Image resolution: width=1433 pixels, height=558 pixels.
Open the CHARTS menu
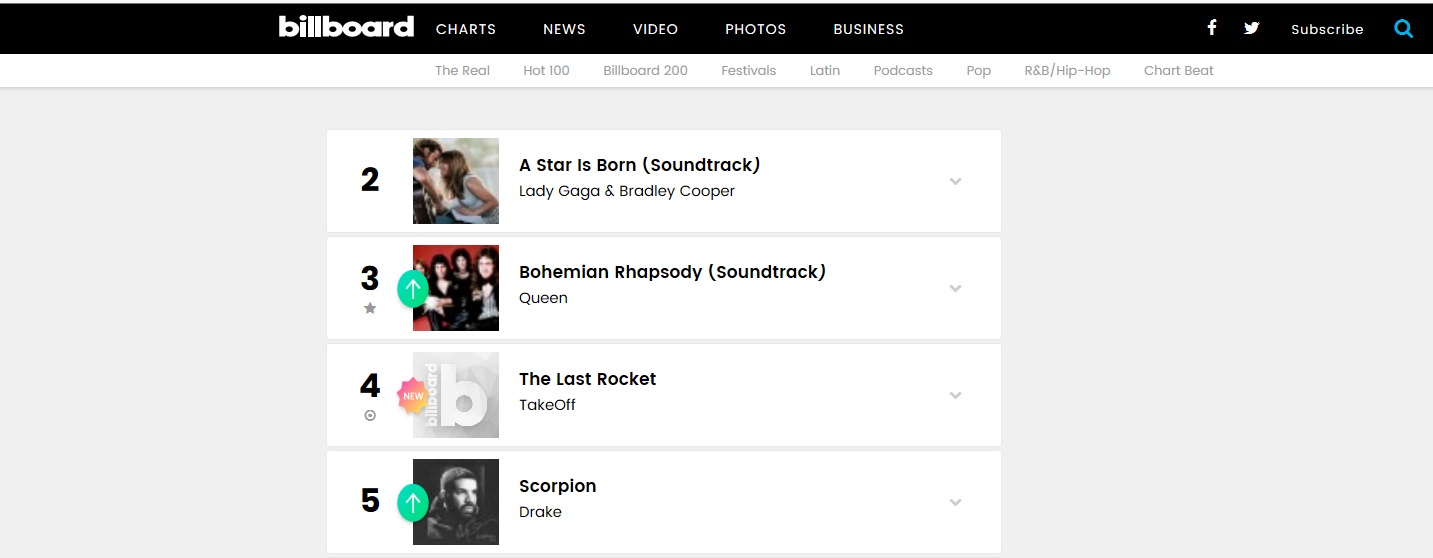466,29
